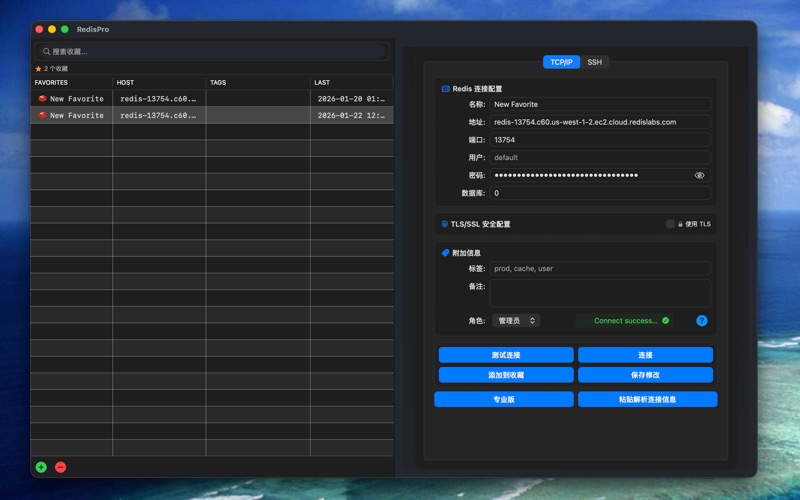Click the host cell of the 2026-01-20 favorite

[x=159, y=98]
